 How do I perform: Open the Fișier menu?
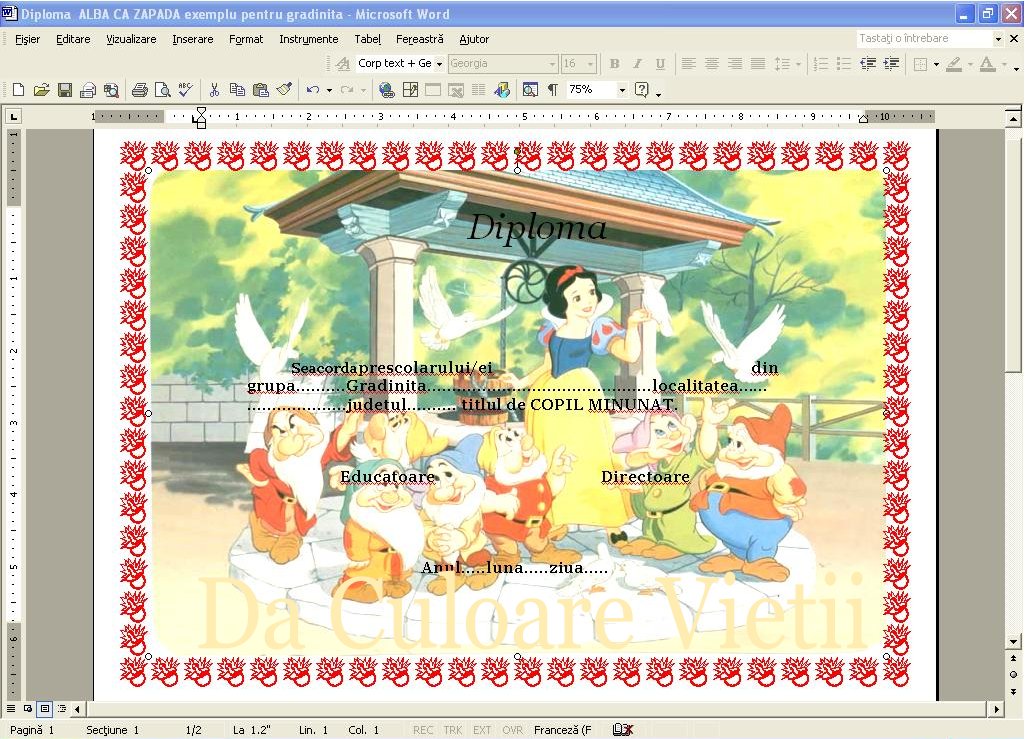click(x=27, y=39)
